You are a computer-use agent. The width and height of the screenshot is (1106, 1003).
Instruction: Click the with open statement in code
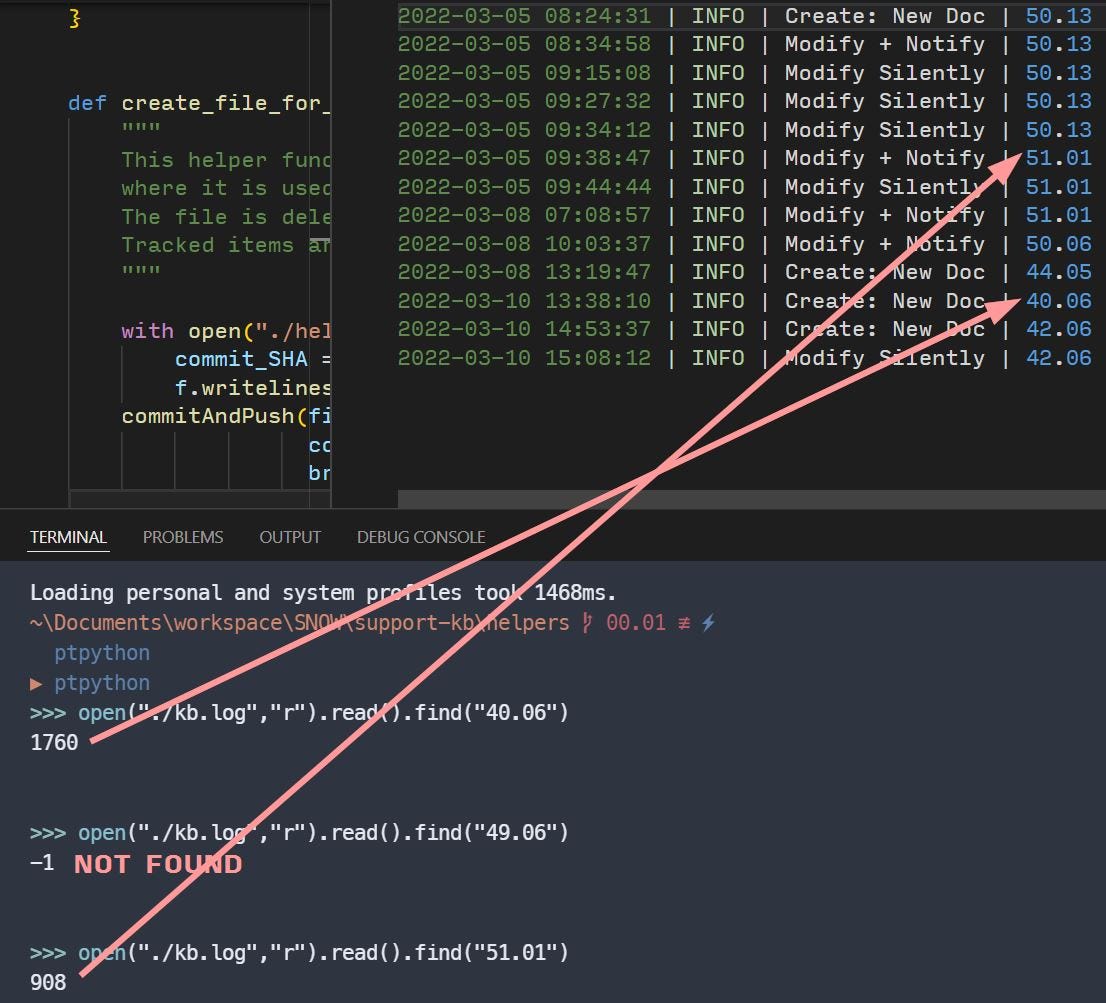click(x=200, y=330)
